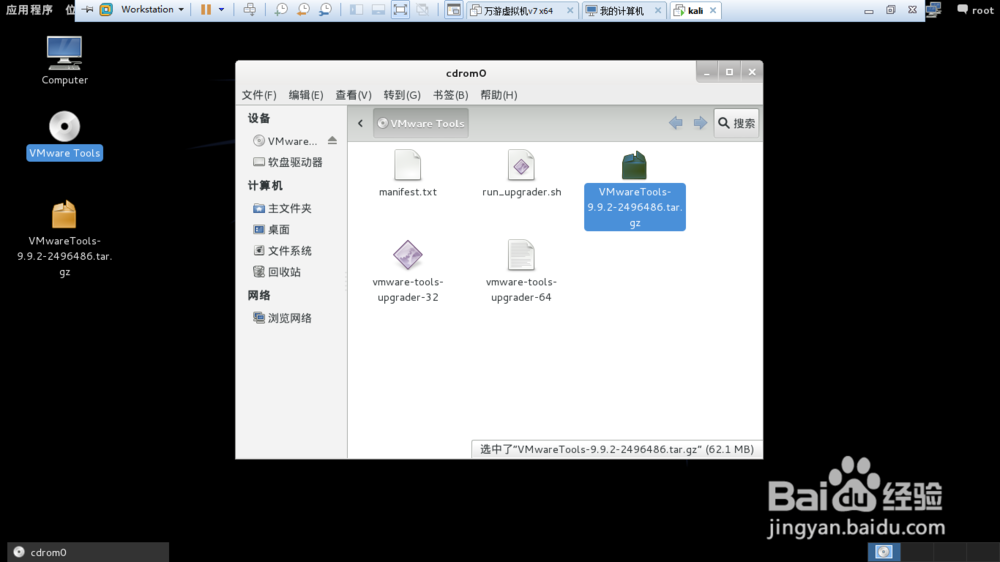
Task: Click the pause virtual machine button
Action: click(x=205, y=10)
